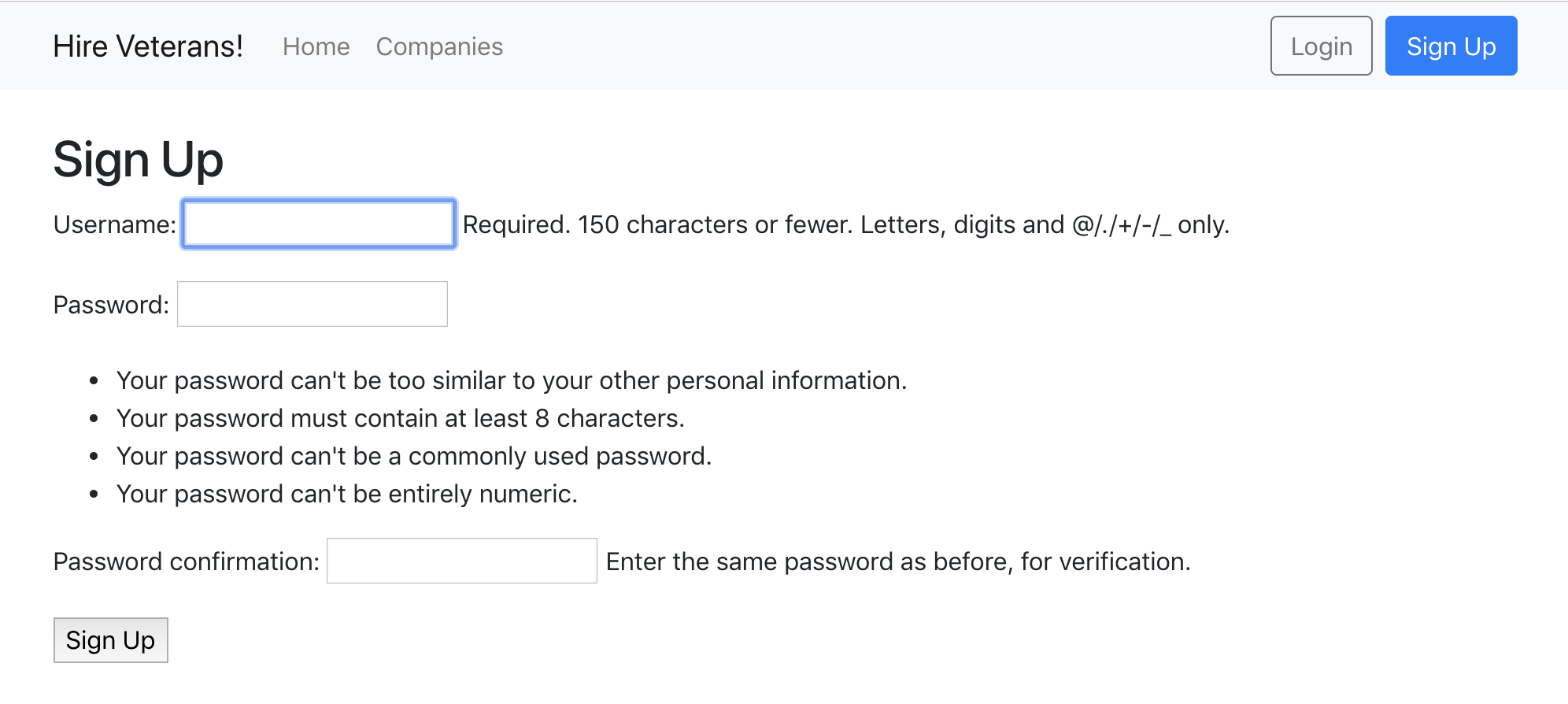Image resolution: width=1568 pixels, height=704 pixels.
Task: Click the blue Sign Up navbar button
Action: click(x=1451, y=46)
